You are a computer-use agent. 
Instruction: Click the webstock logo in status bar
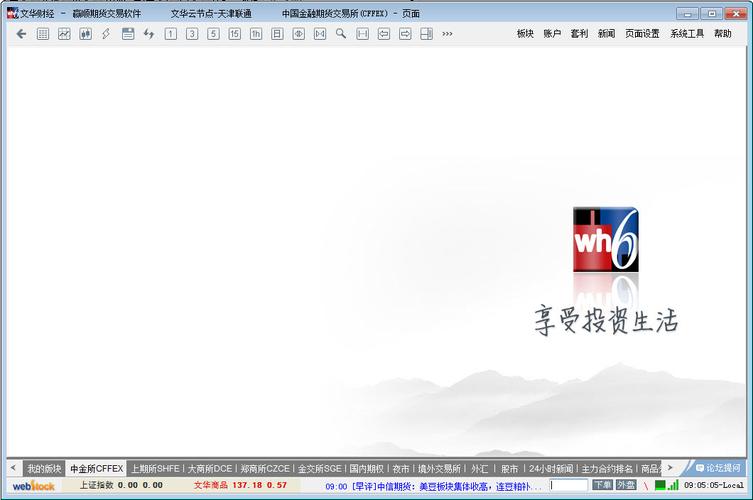click(x=34, y=486)
